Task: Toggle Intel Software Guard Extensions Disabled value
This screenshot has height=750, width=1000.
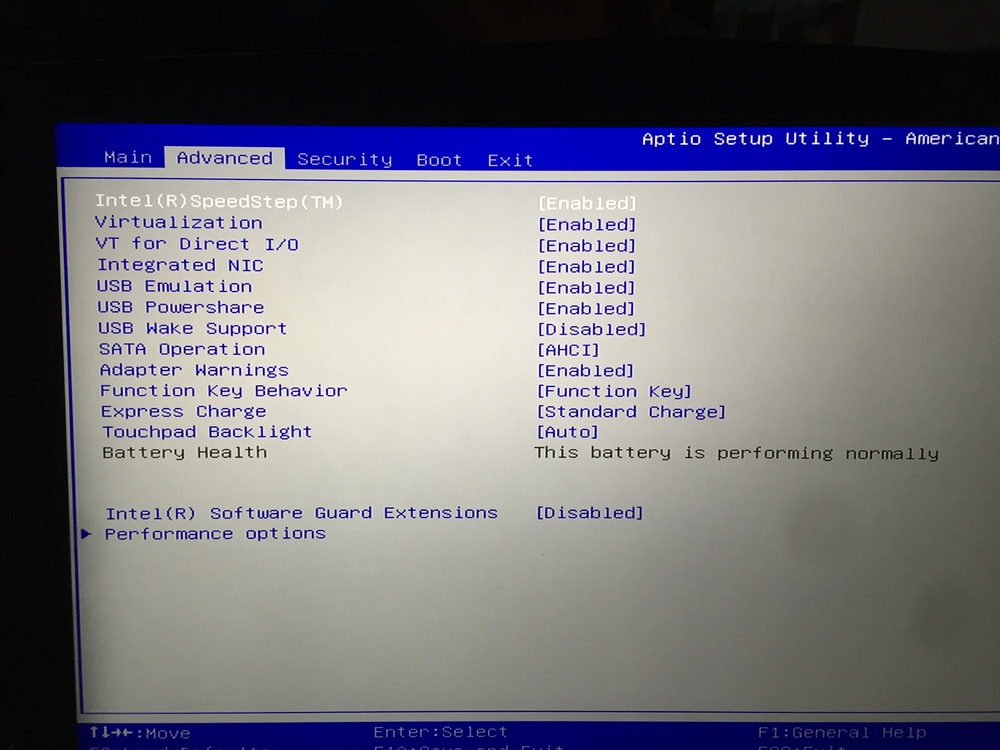Action: coord(589,513)
